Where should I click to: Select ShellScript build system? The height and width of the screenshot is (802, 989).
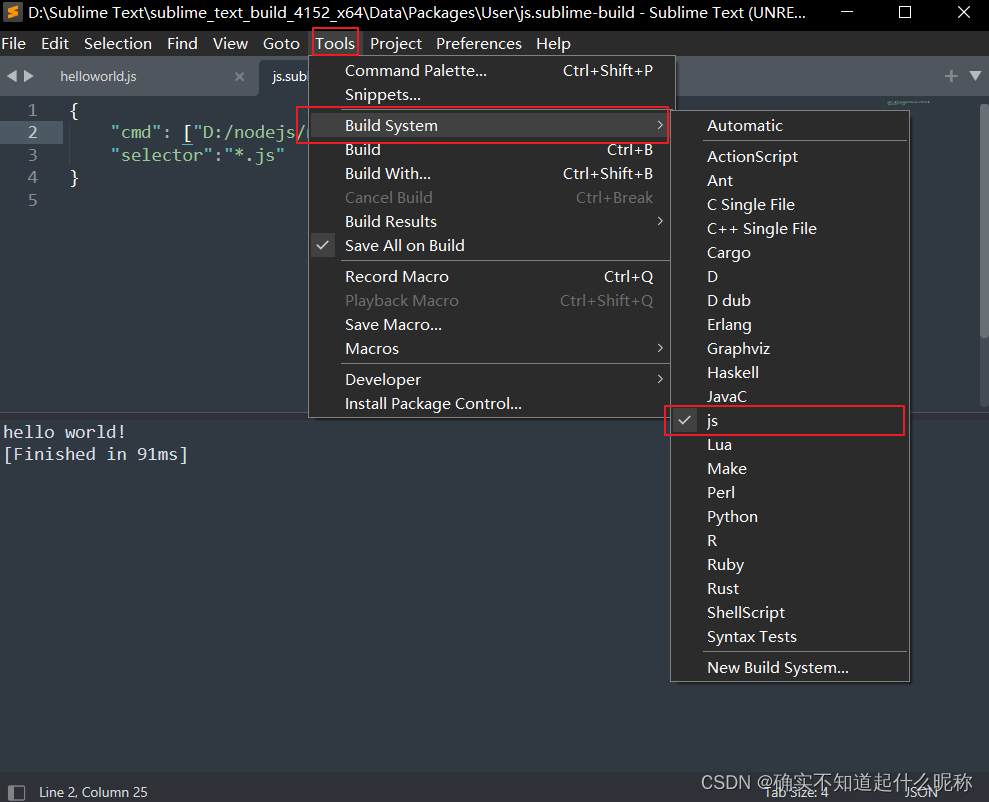(x=790, y=612)
